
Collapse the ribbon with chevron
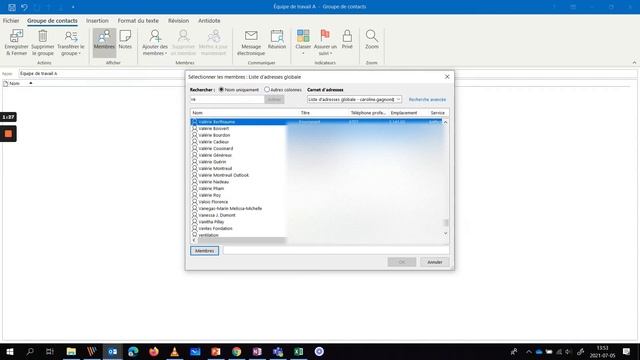(x=634, y=62)
